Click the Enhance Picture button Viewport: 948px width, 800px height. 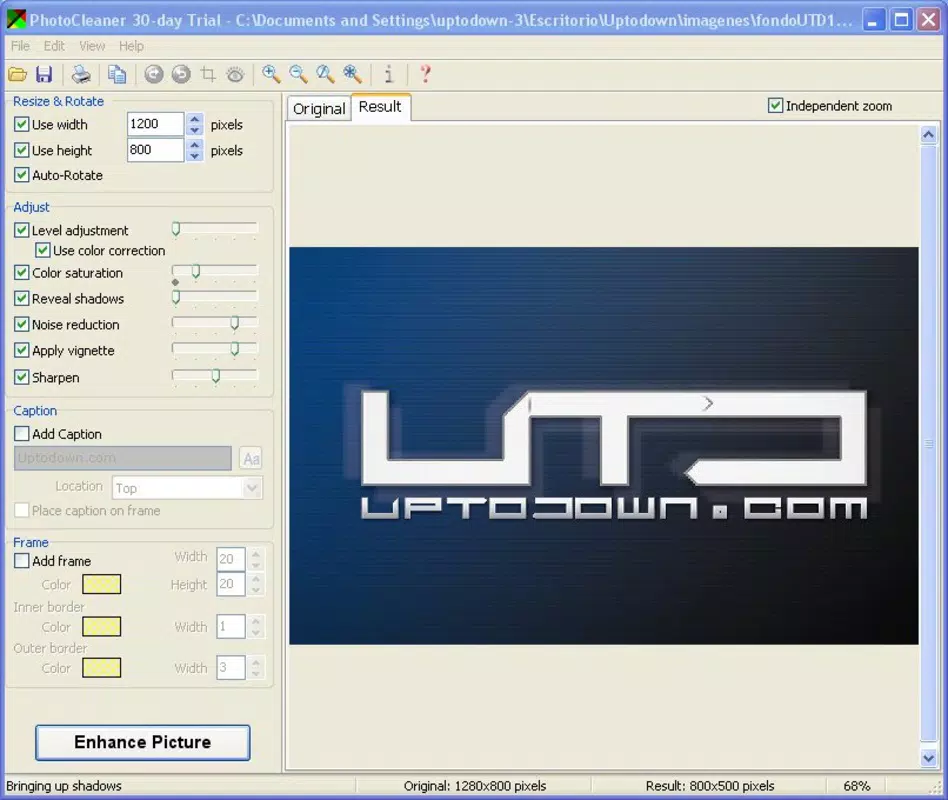[143, 743]
